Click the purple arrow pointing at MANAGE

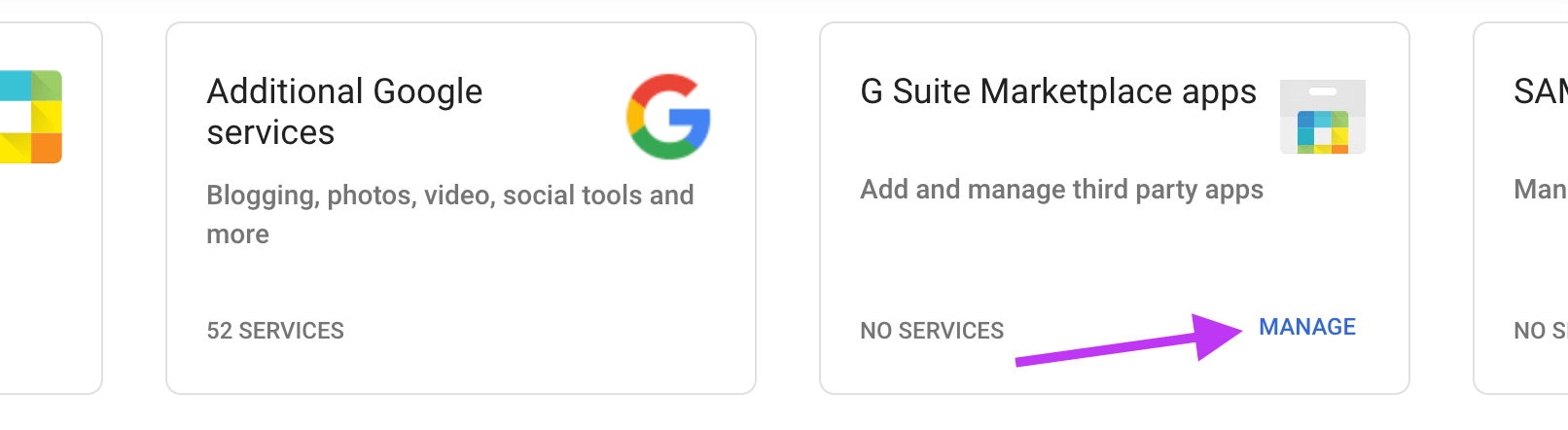1128,340
